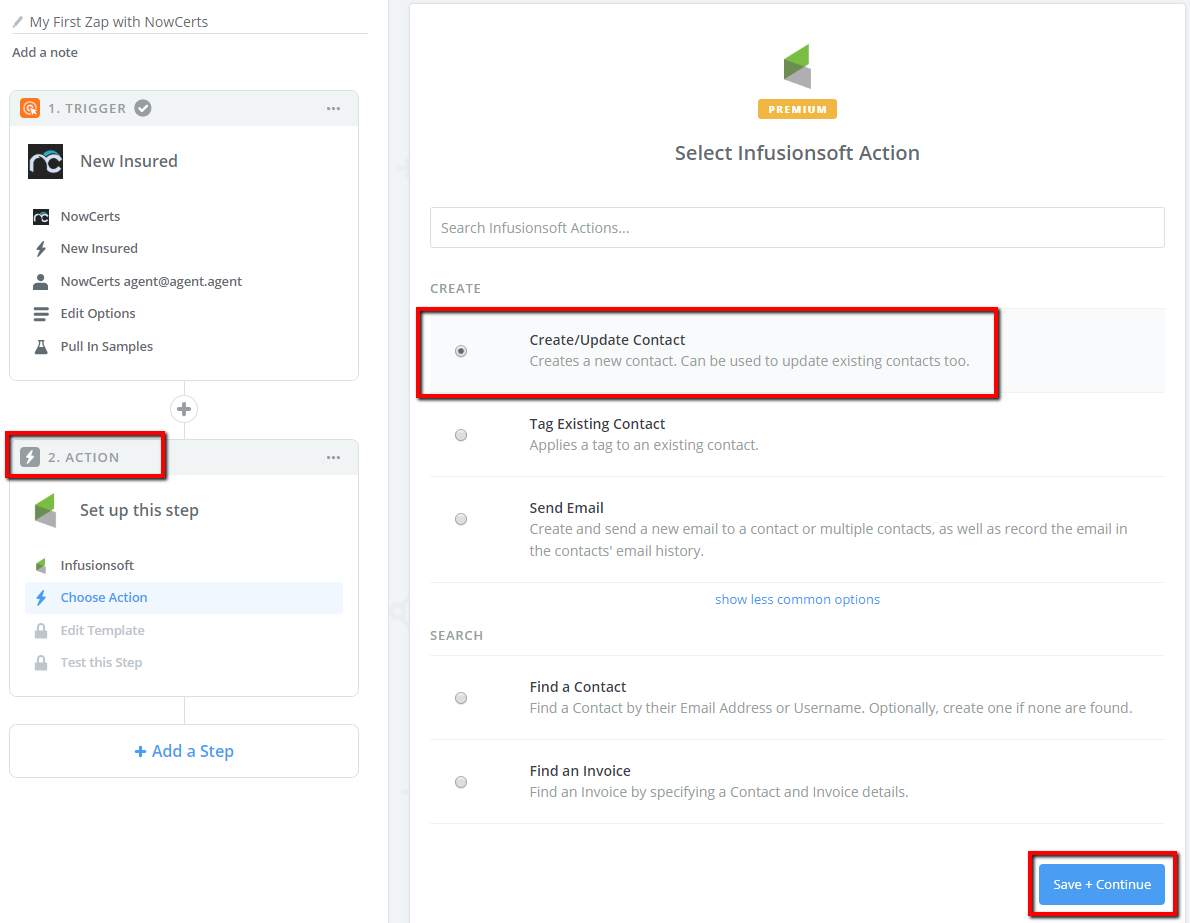Click the pencil icon beside the Zap title
1190x923 pixels.
tap(18, 22)
